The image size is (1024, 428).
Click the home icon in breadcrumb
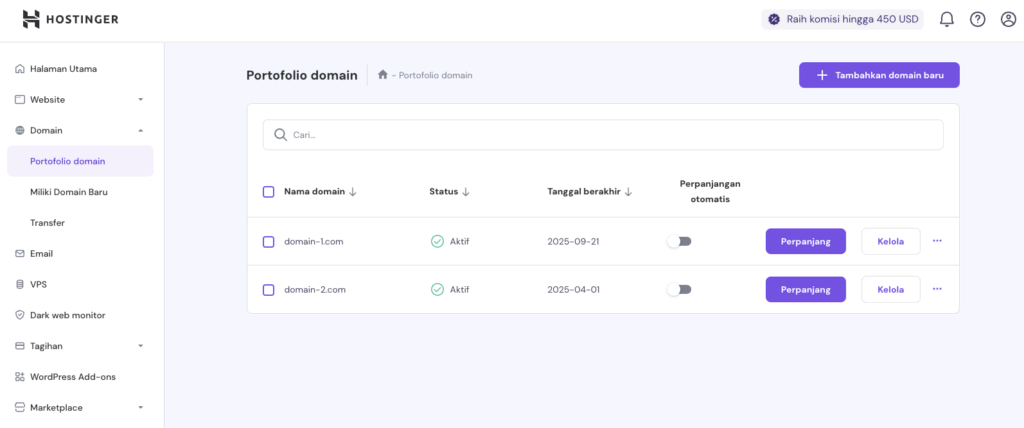(382, 75)
